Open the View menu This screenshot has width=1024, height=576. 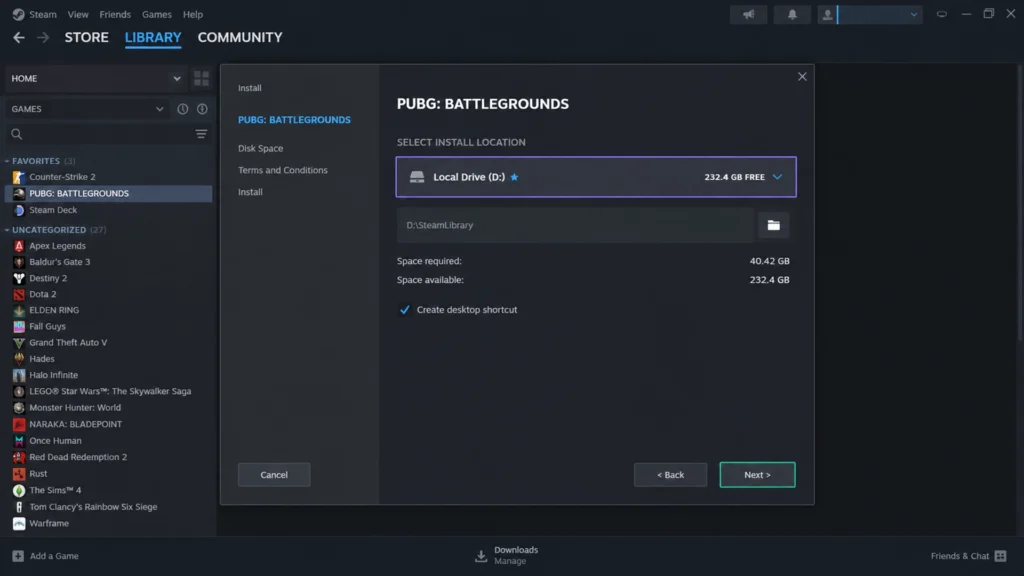[x=78, y=14]
